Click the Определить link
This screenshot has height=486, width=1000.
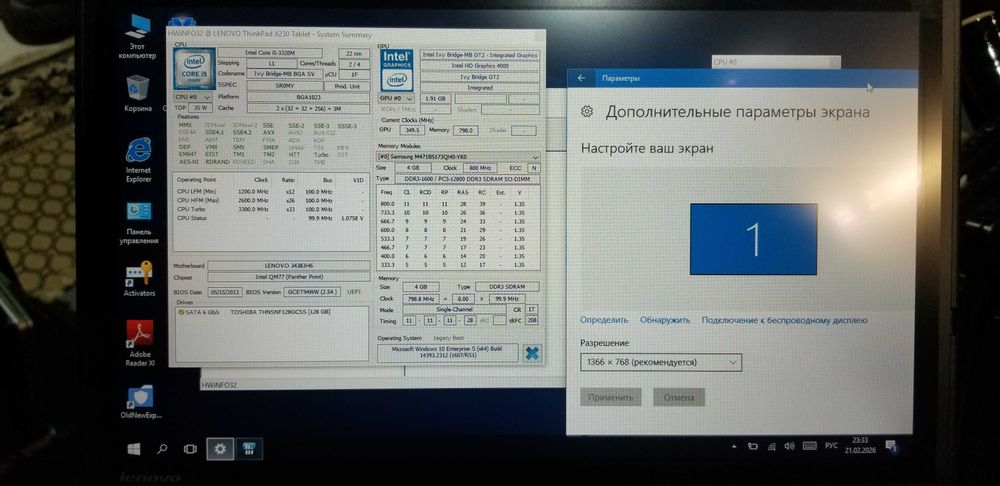[604, 320]
